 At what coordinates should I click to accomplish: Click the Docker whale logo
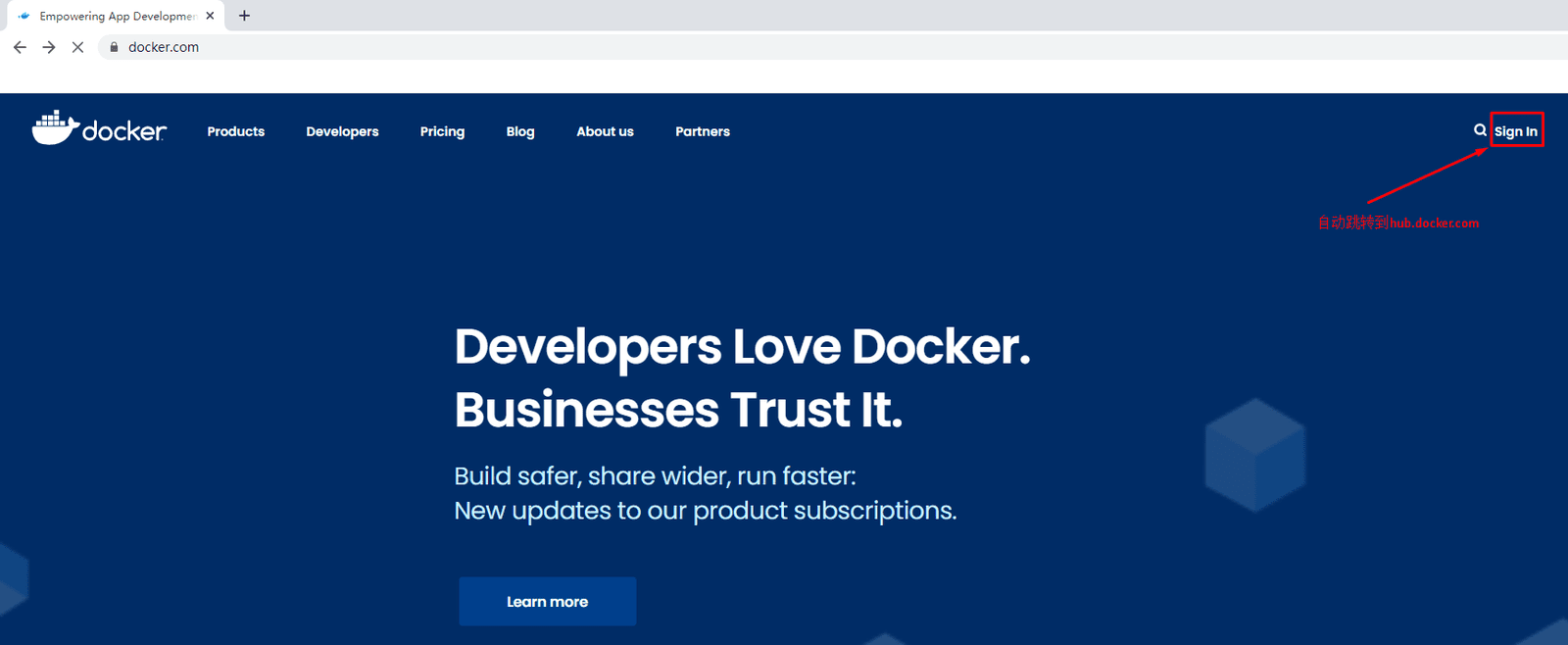point(99,128)
